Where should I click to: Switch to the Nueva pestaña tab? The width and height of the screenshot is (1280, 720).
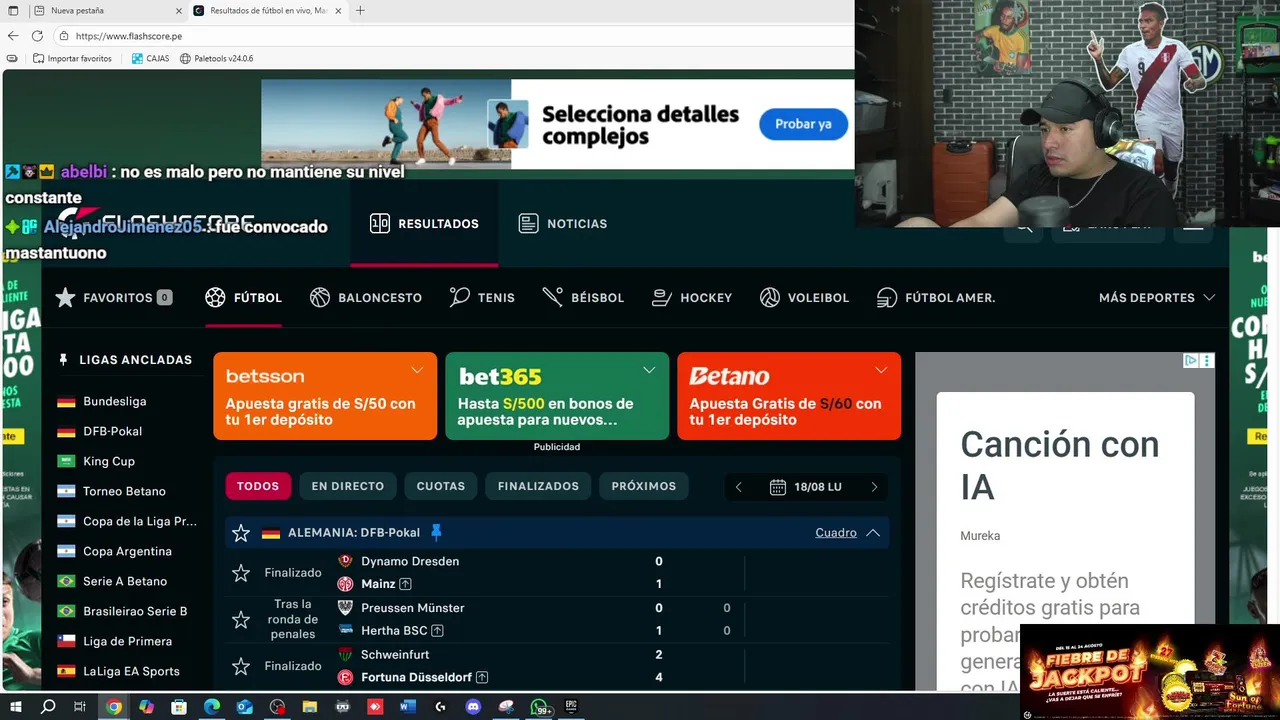[105, 10]
